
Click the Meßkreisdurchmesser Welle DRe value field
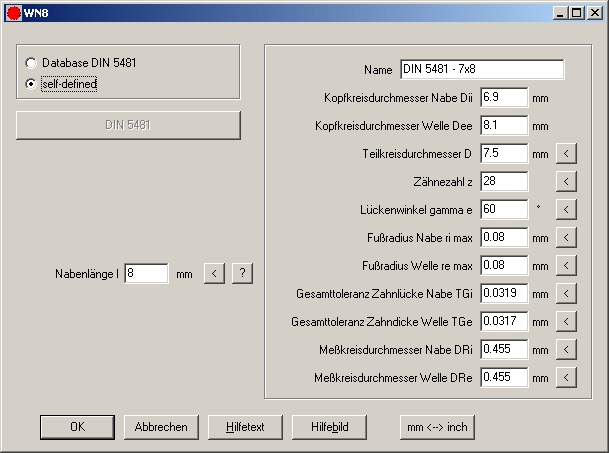tap(504, 378)
